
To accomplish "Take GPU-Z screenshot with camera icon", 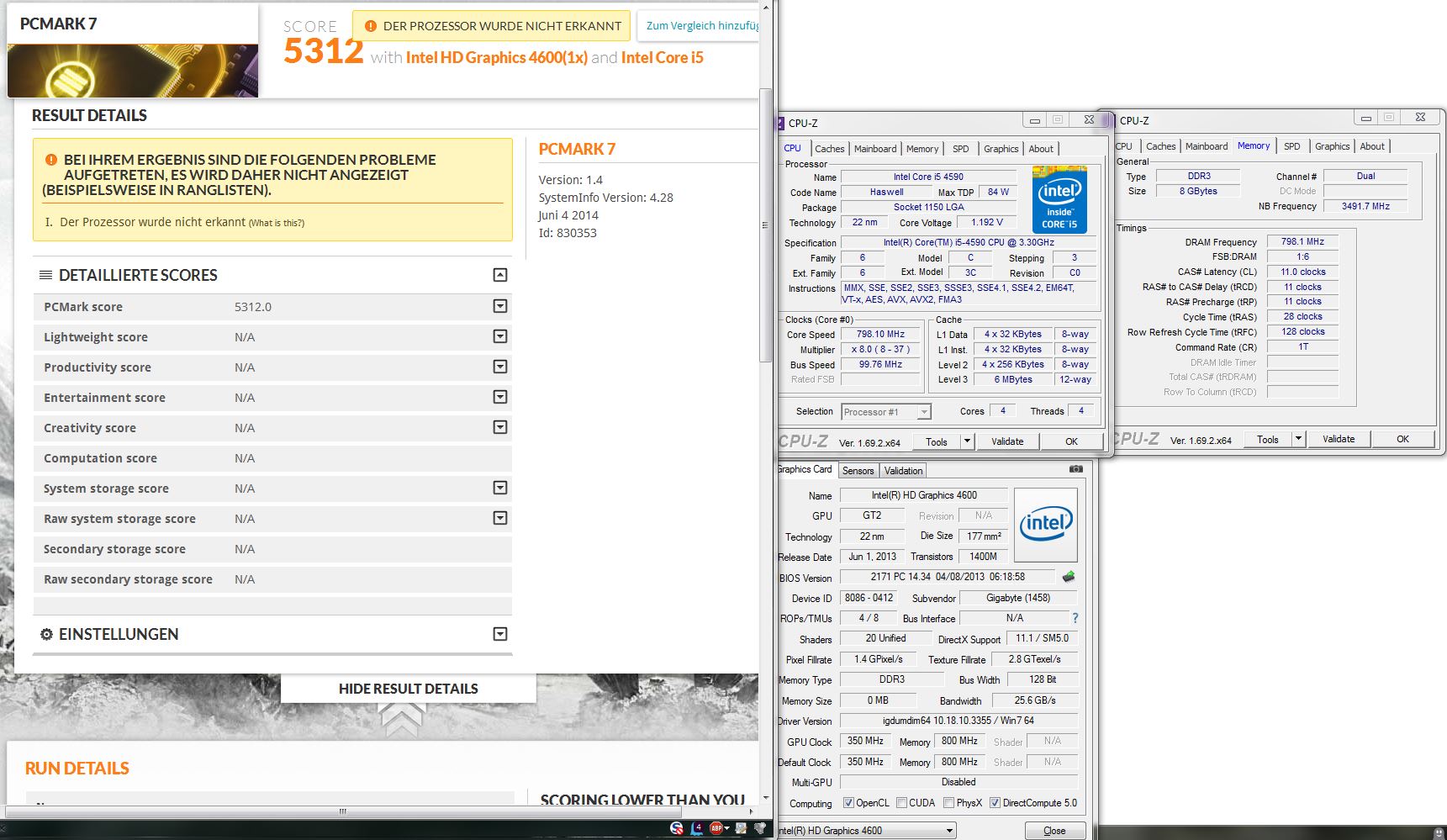I will [1075, 469].
